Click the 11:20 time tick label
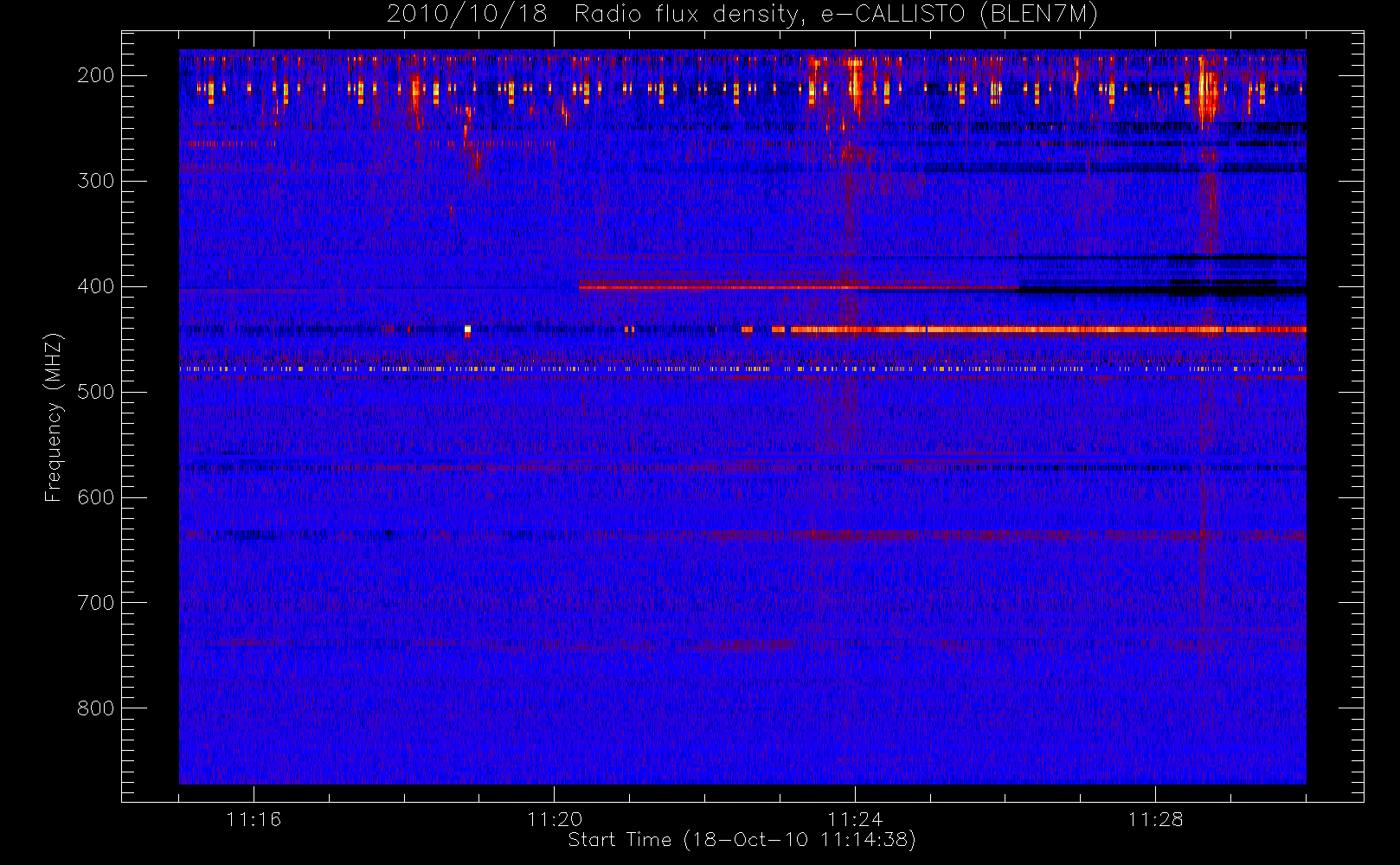Image resolution: width=1400 pixels, height=865 pixels. 555,819
